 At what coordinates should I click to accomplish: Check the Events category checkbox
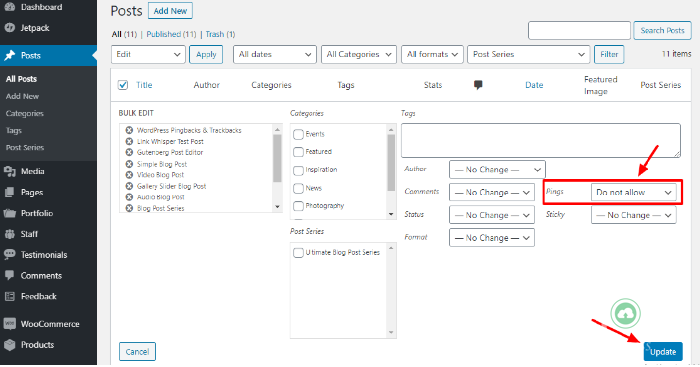(298, 134)
